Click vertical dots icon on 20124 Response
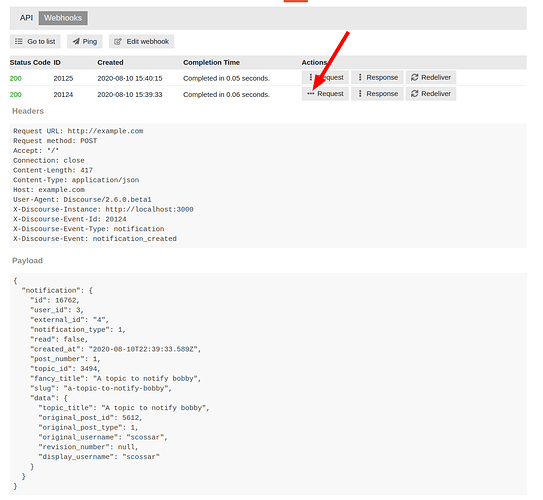This screenshot has width=543, height=500. point(360,93)
